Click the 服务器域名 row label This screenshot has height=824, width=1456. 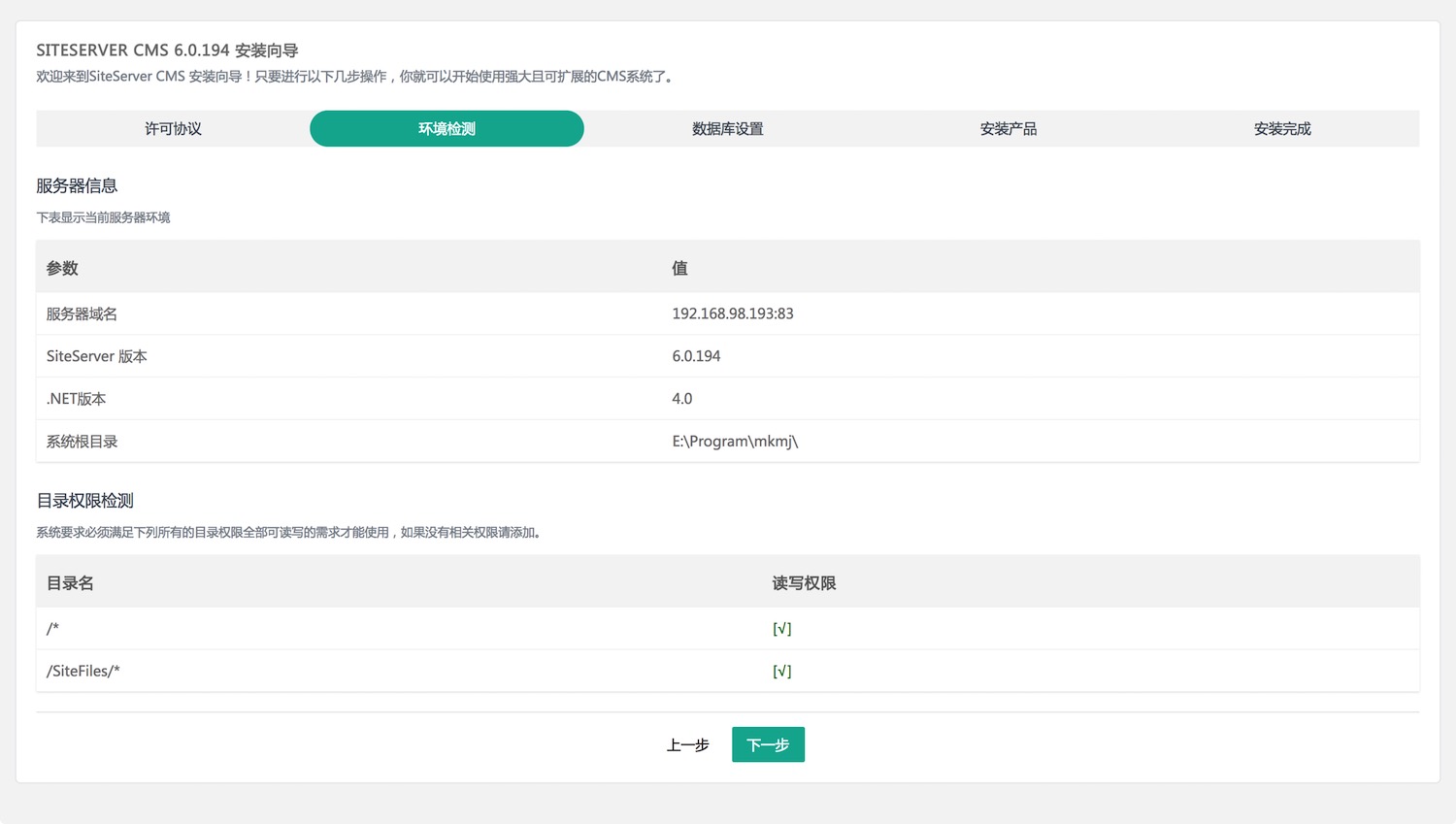(x=82, y=313)
